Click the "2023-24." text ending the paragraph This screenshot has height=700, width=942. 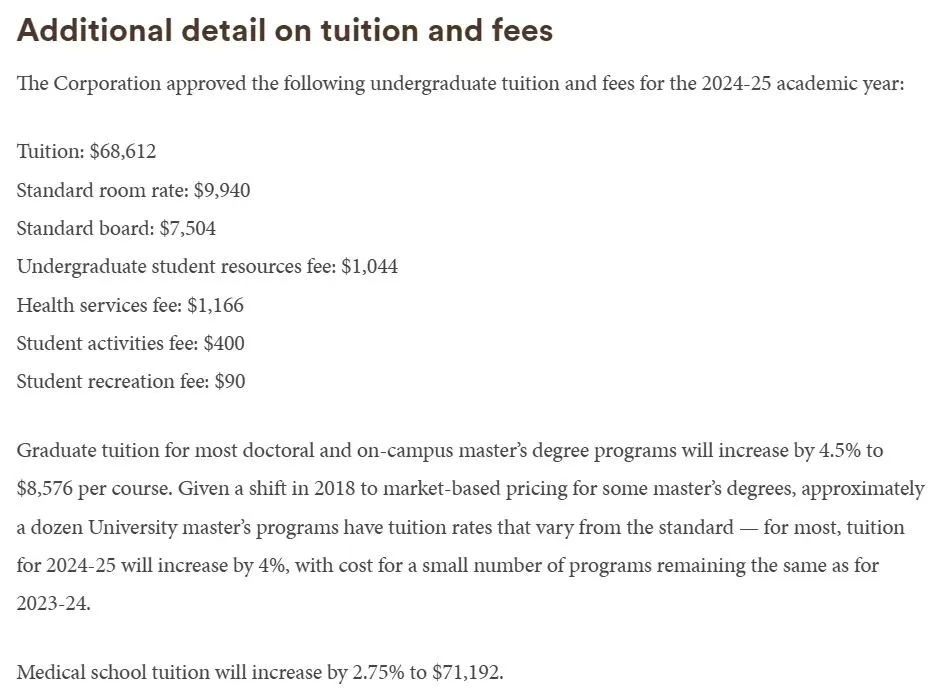tap(53, 604)
